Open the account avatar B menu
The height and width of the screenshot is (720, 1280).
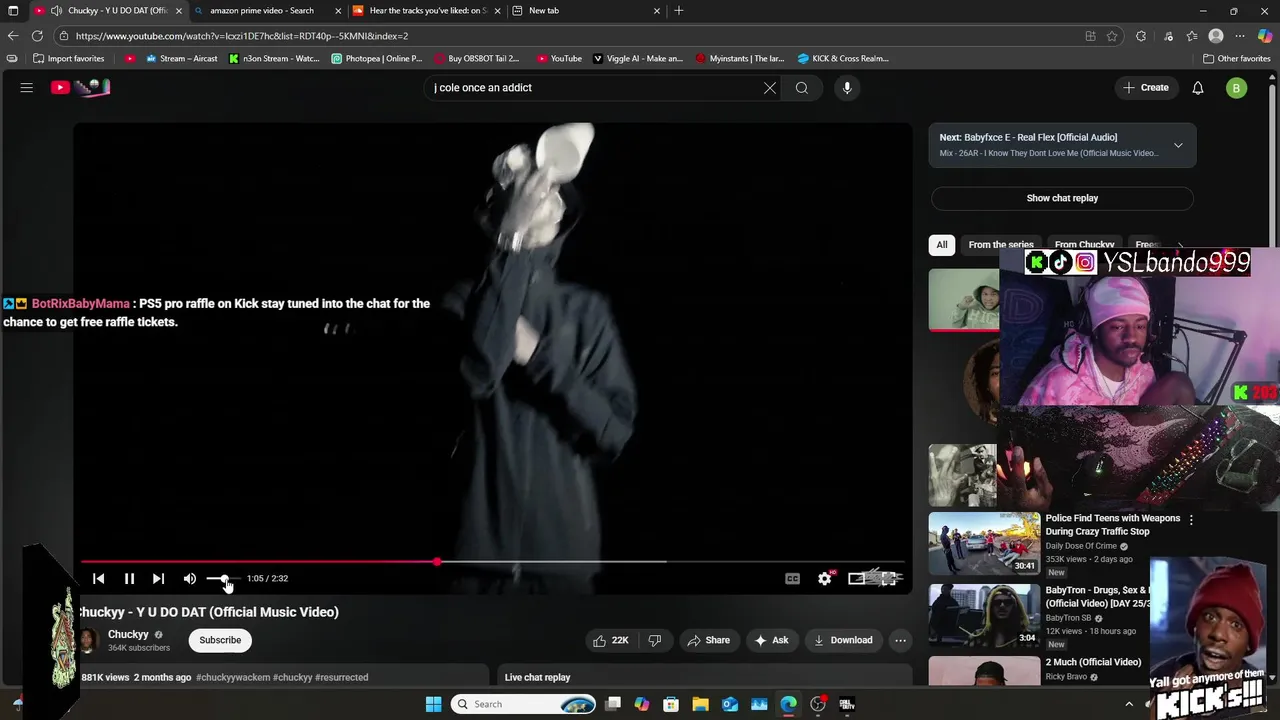click(x=1237, y=88)
